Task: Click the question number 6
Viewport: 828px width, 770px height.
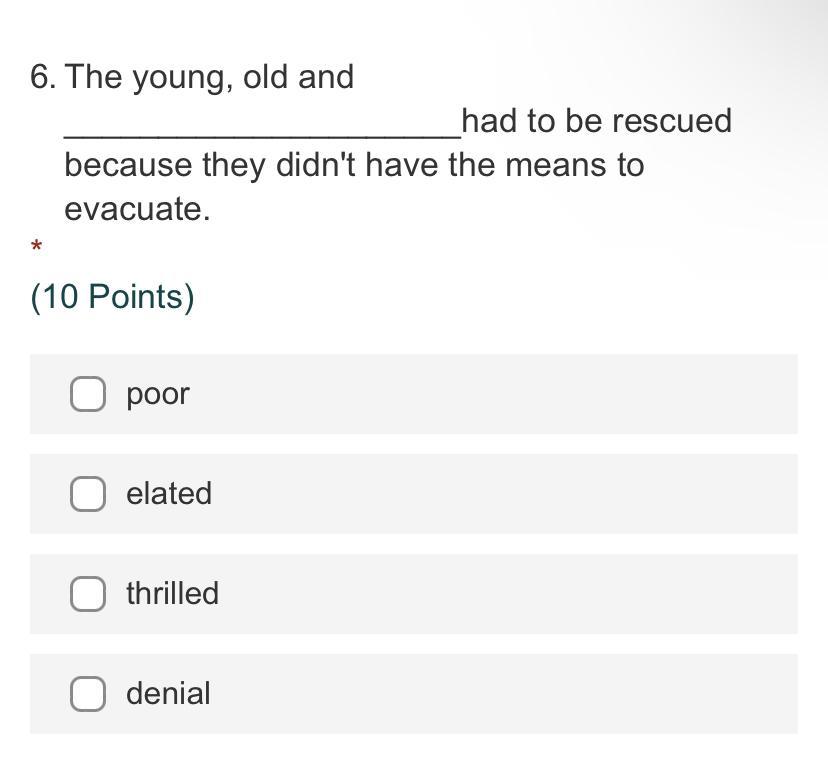Action: (x=42, y=77)
